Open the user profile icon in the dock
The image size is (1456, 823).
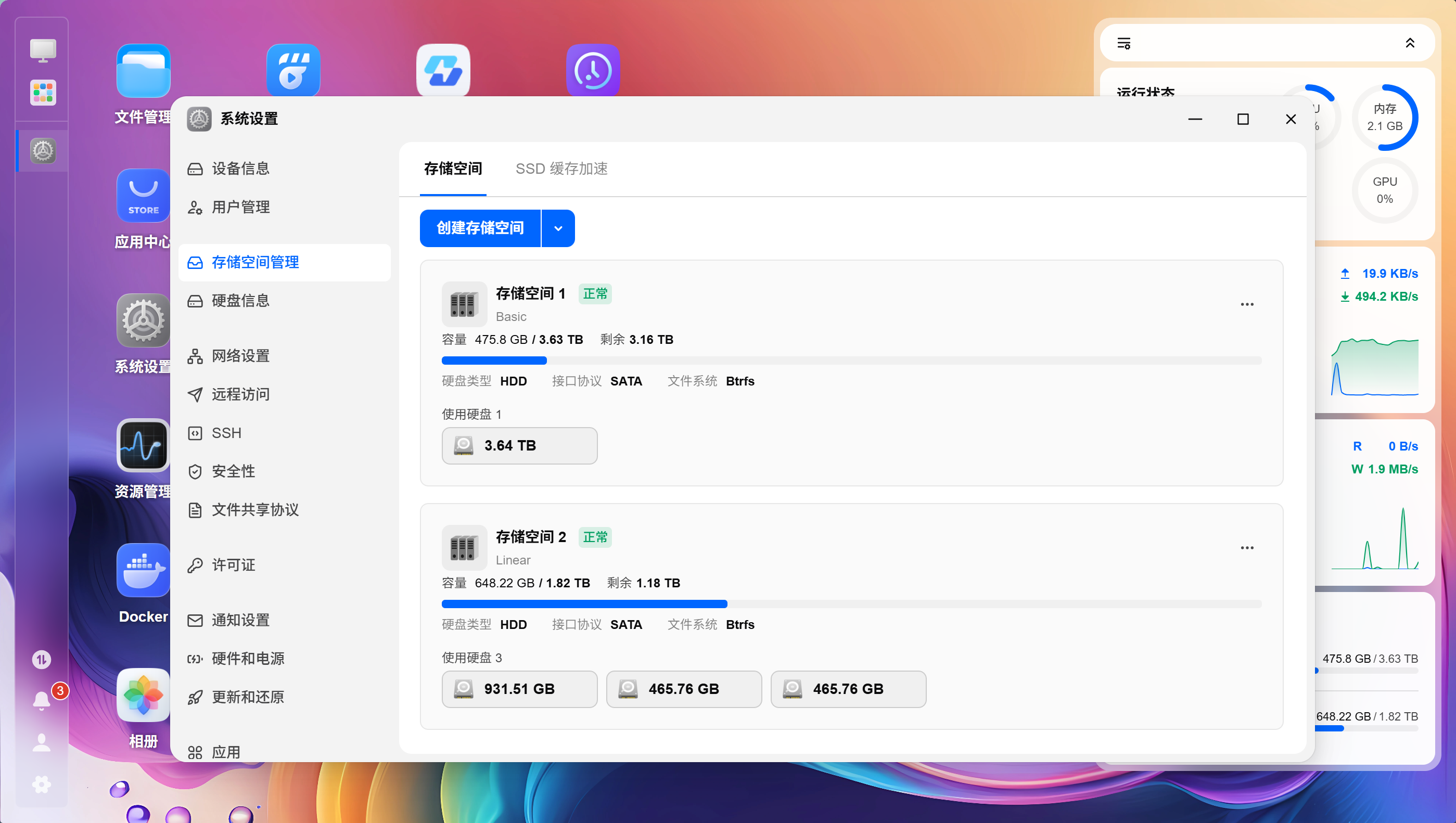click(x=42, y=742)
